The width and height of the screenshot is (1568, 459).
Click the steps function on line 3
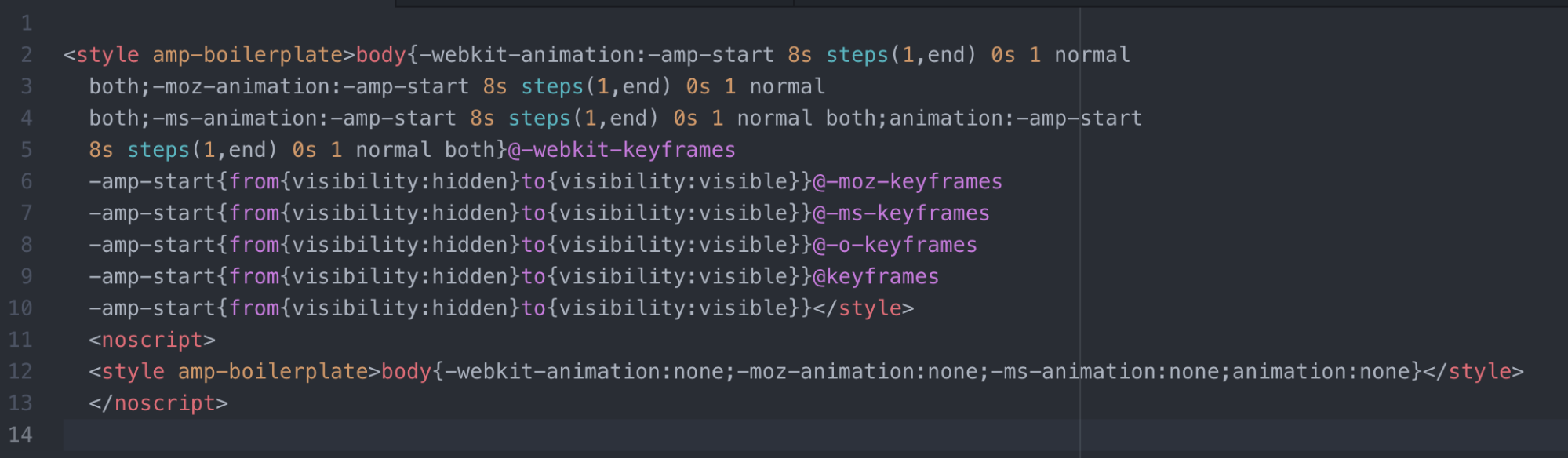click(x=552, y=86)
